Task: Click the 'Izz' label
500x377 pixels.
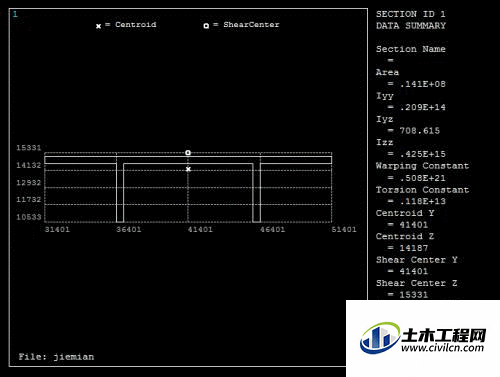Action: [385, 142]
